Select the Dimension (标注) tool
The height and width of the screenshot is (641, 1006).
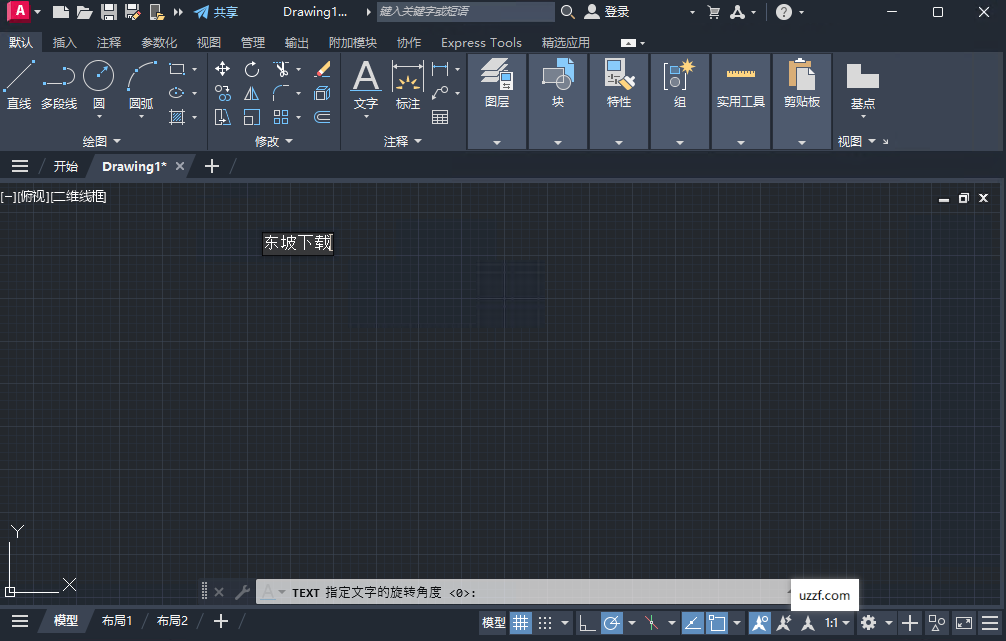(x=408, y=88)
